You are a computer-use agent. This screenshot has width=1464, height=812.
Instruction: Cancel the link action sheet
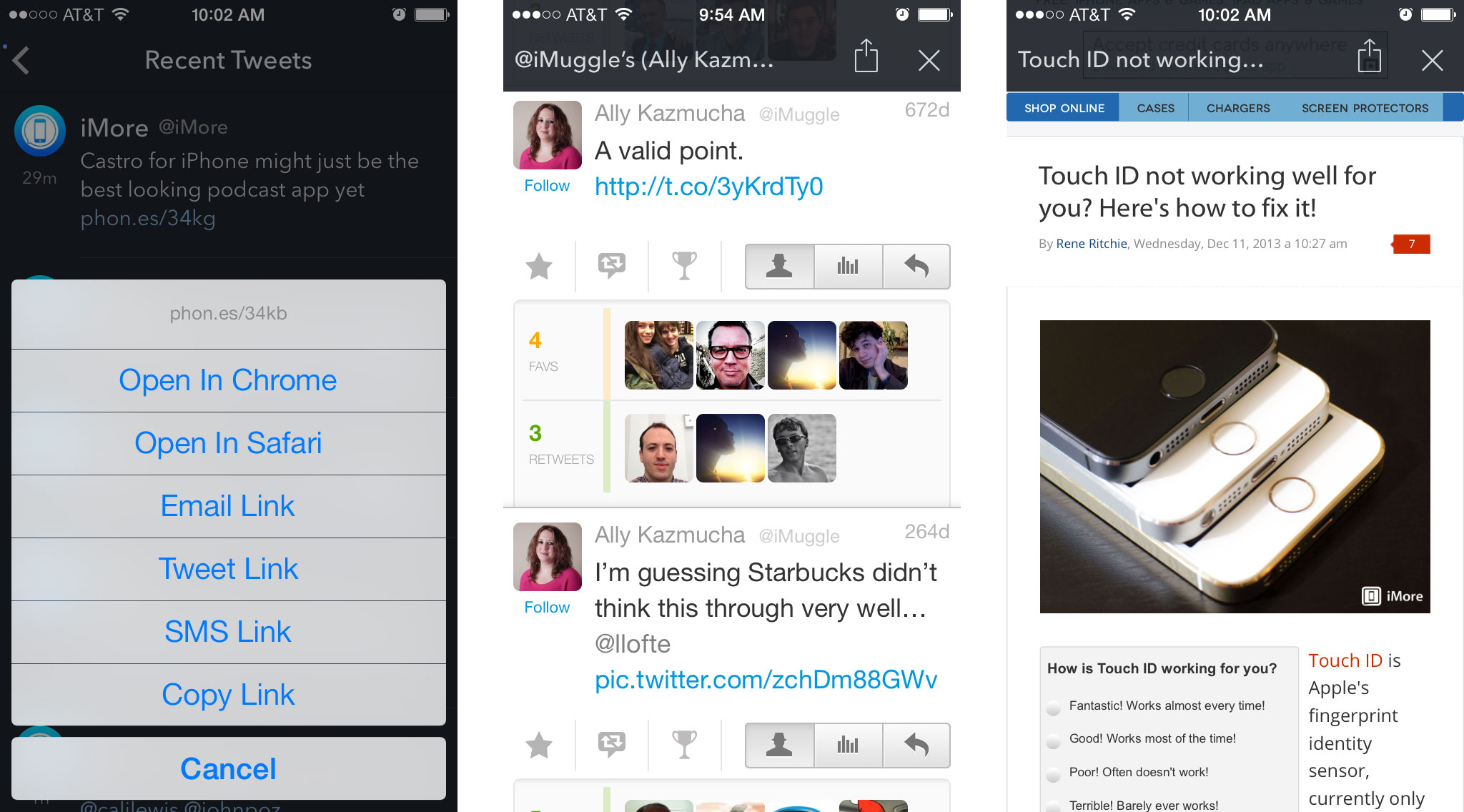(x=229, y=768)
